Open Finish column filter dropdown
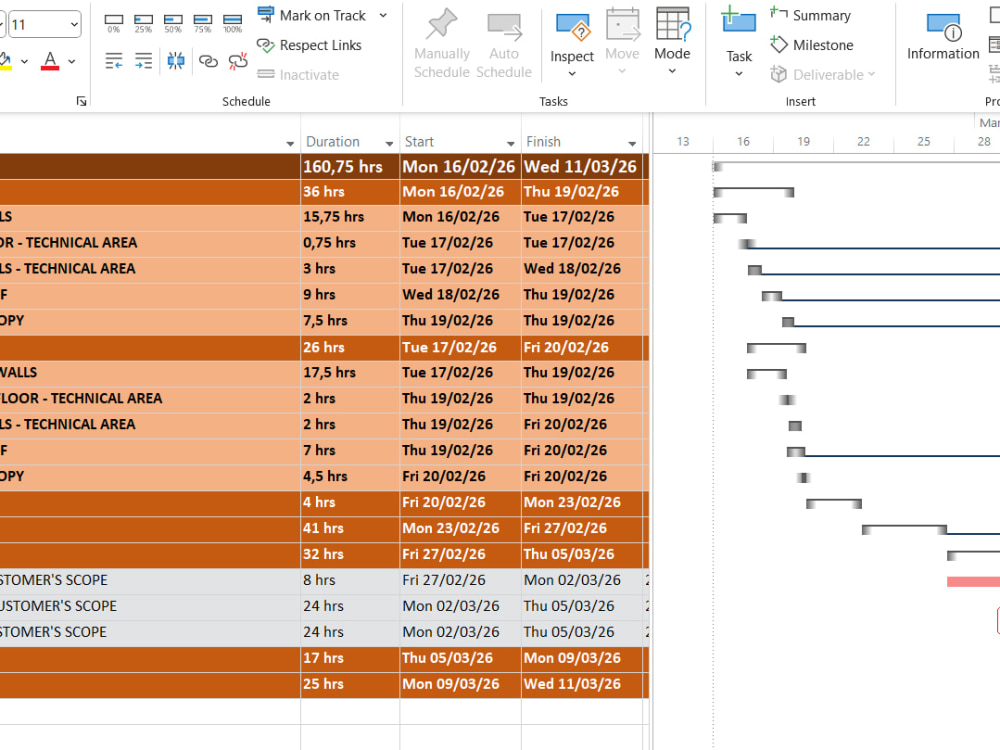This screenshot has width=1000, height=750. click(632, 143)
